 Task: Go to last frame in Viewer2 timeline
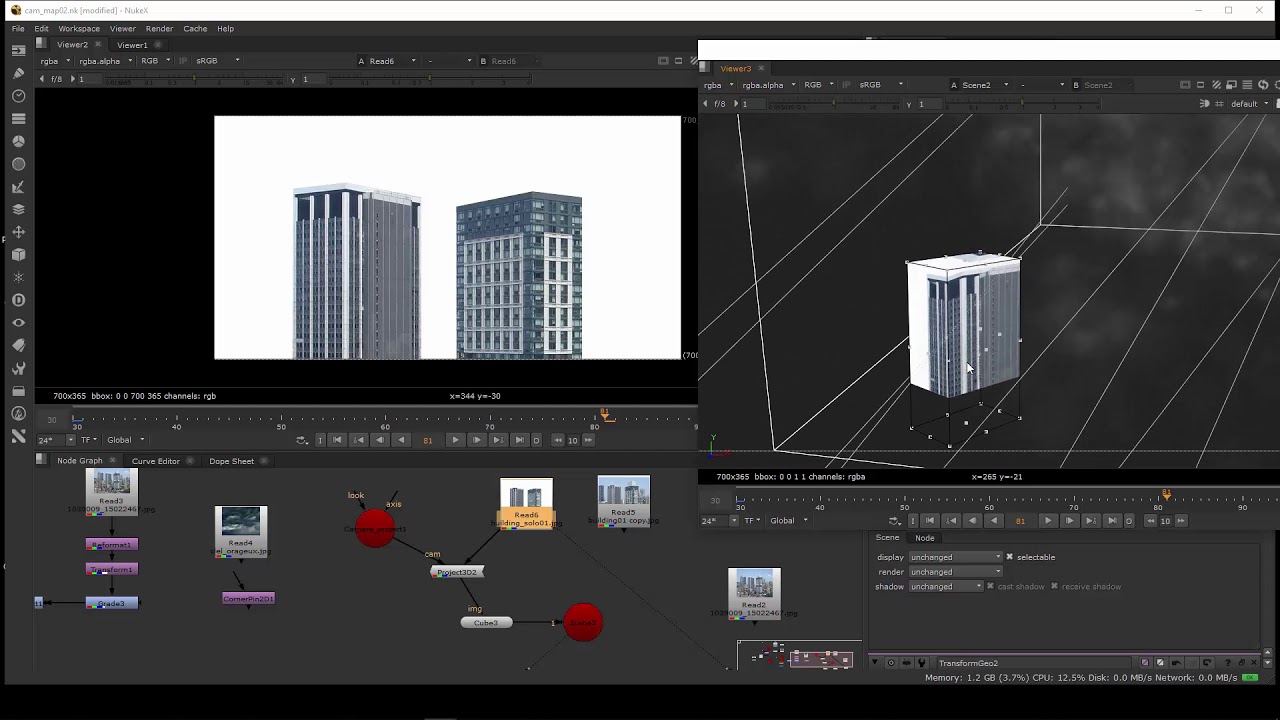tap(519, 440)
